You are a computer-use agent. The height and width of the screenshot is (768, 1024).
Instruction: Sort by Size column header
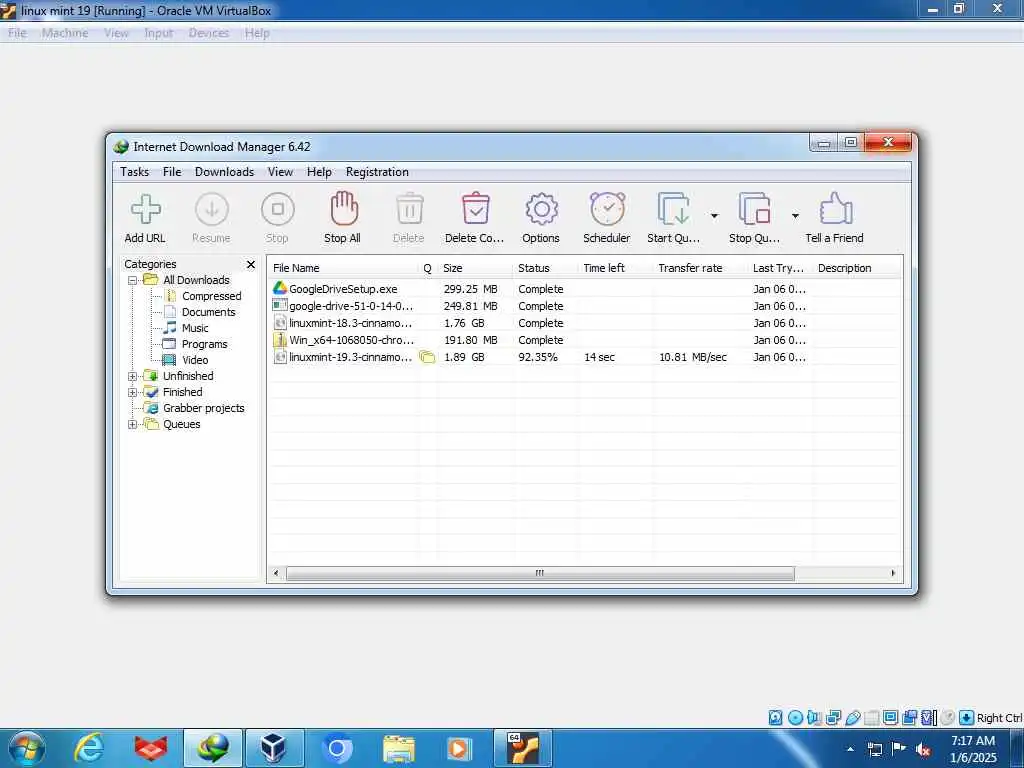point(475,268)
